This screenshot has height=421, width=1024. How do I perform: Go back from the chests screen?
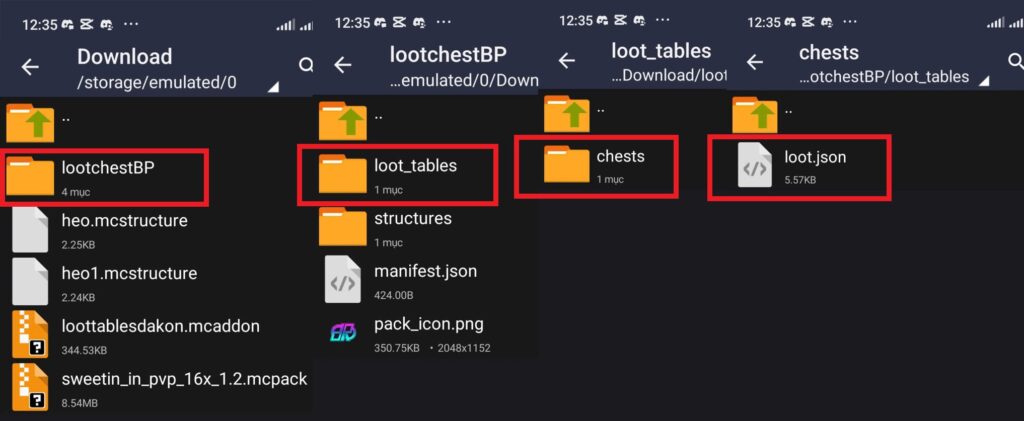coord(755,62)
